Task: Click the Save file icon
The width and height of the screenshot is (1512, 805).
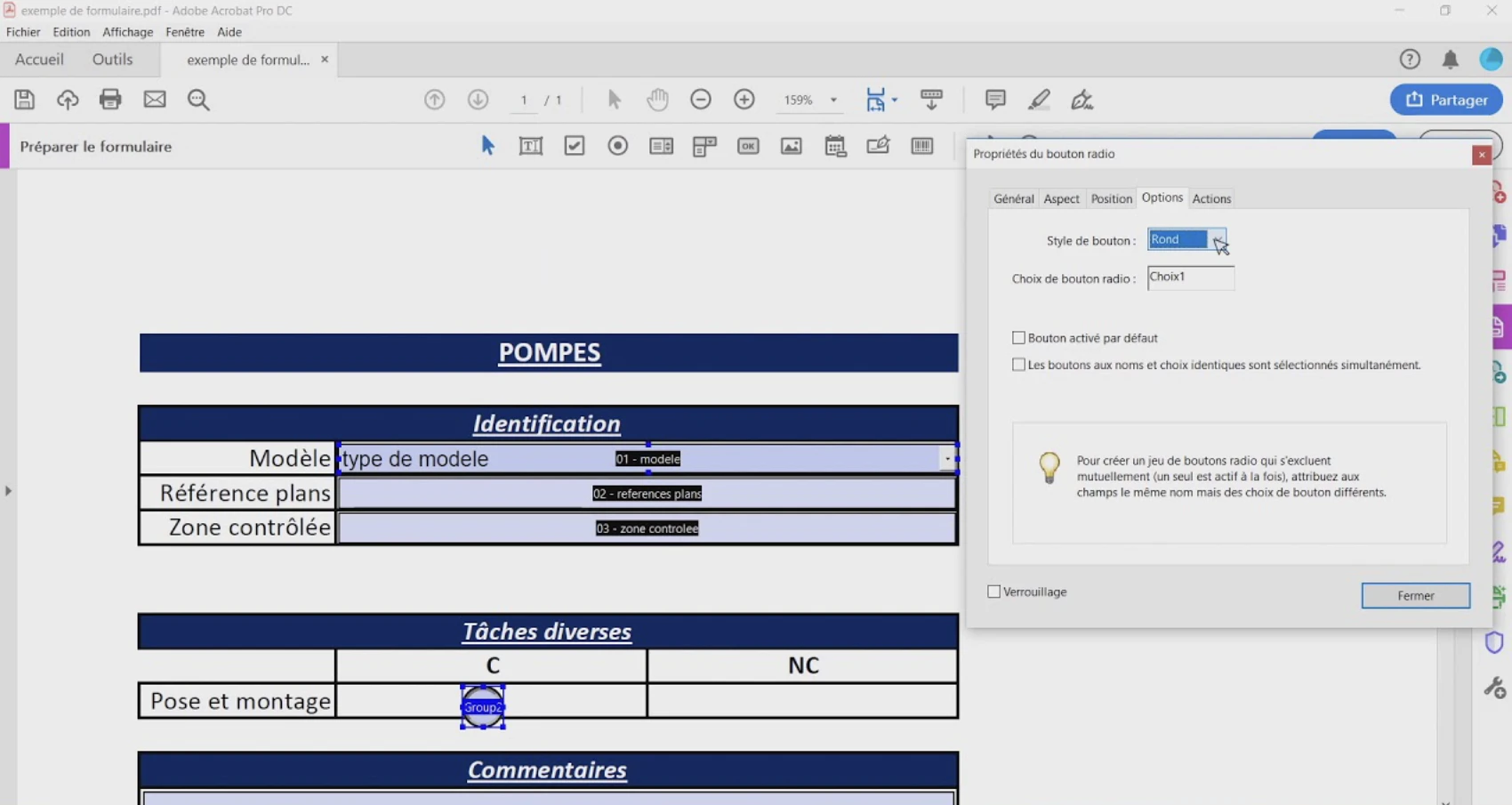Action: [x=24, y=100]
